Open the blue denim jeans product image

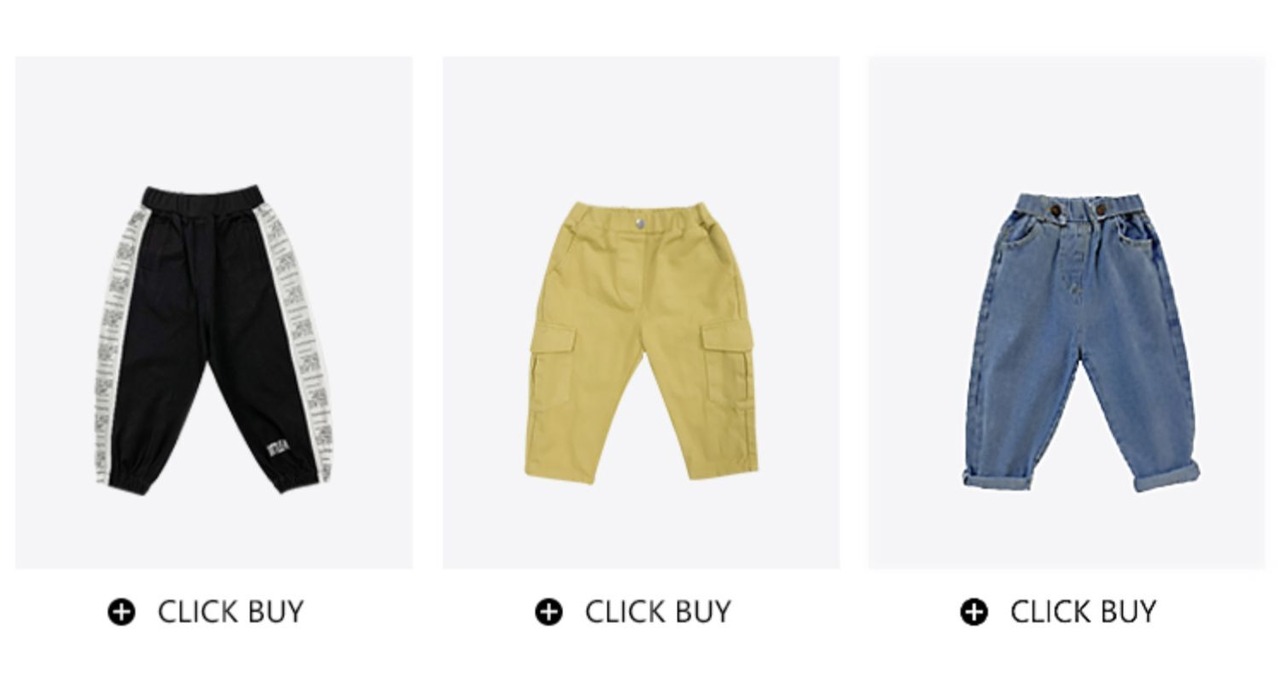pos(1066,313)
